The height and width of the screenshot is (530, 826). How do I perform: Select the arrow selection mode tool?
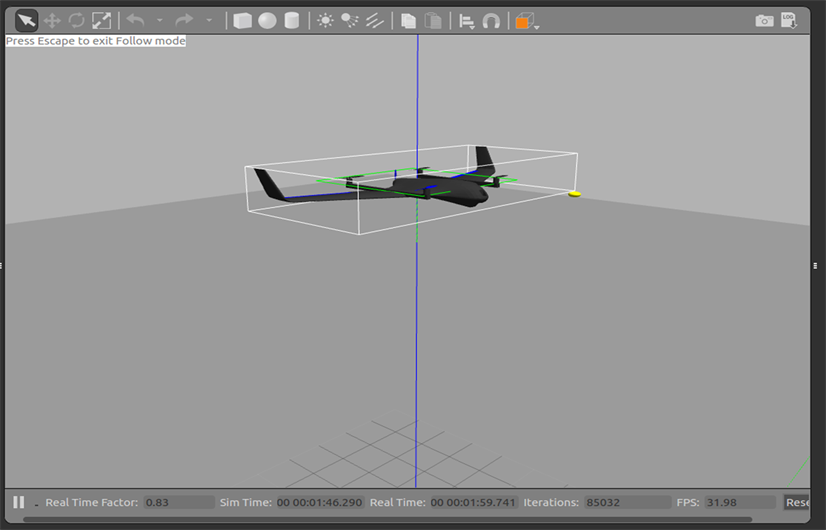(27, 20)
